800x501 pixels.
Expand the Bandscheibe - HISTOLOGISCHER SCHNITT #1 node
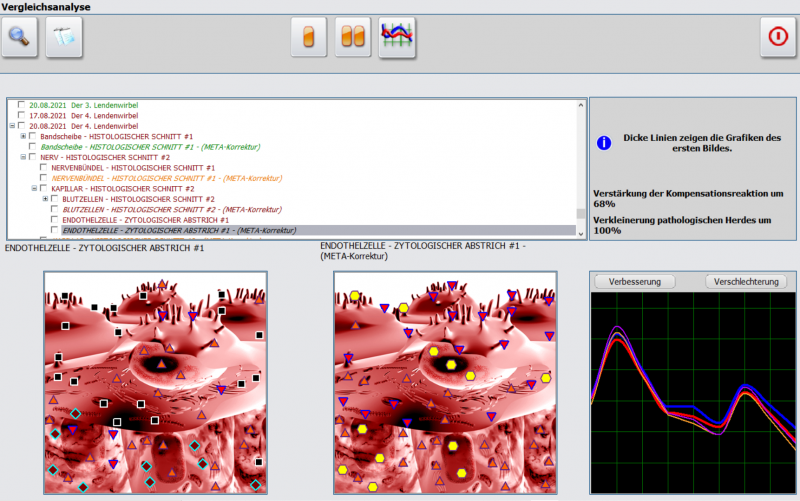23,136
